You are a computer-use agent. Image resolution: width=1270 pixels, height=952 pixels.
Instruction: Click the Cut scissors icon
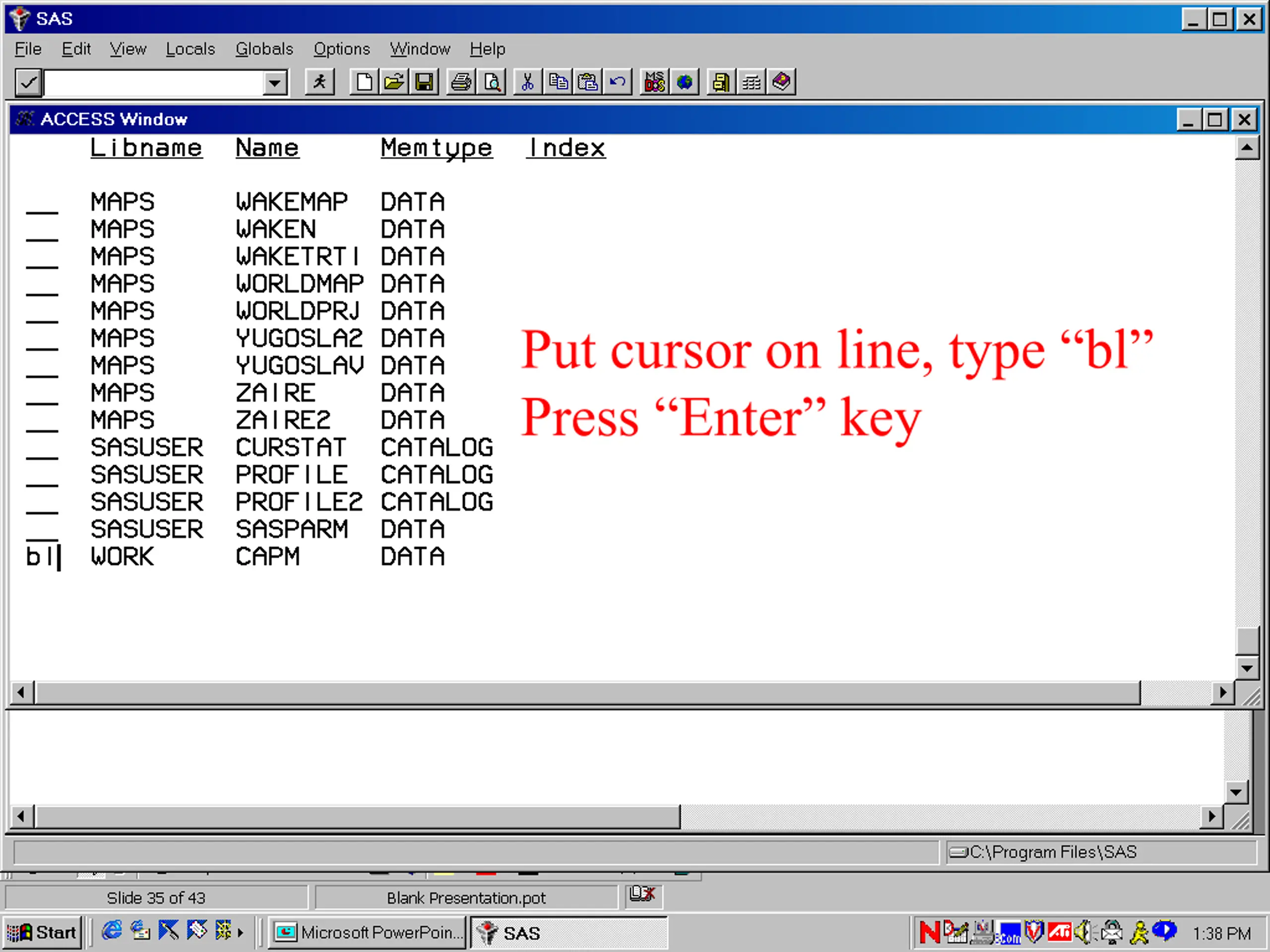(528, 82)
